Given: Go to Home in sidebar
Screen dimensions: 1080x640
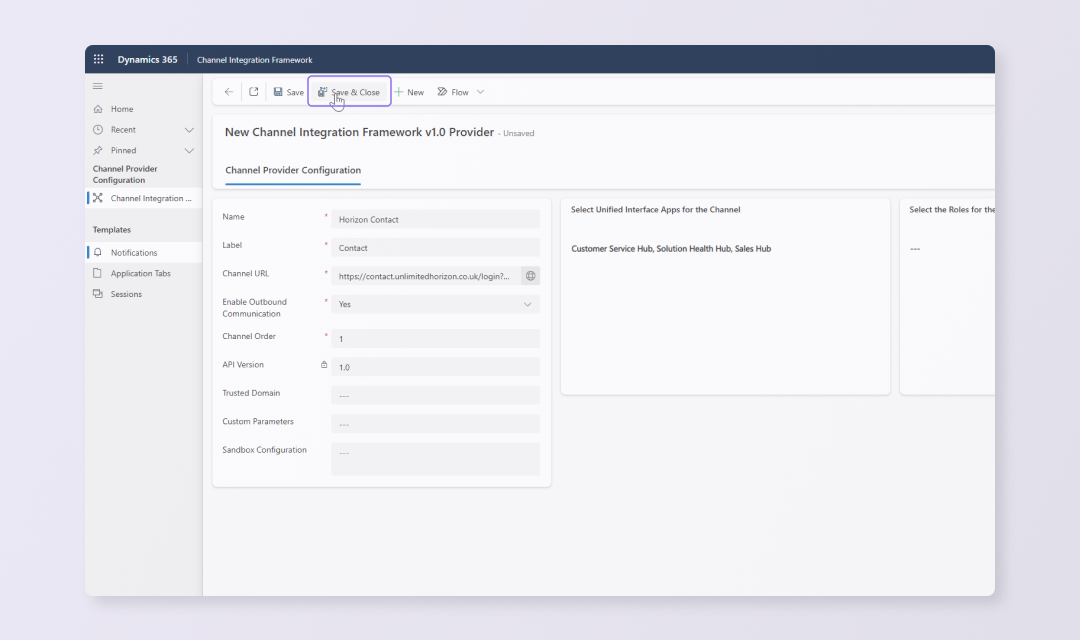Looking at the screenshot, I should [121, 109].
